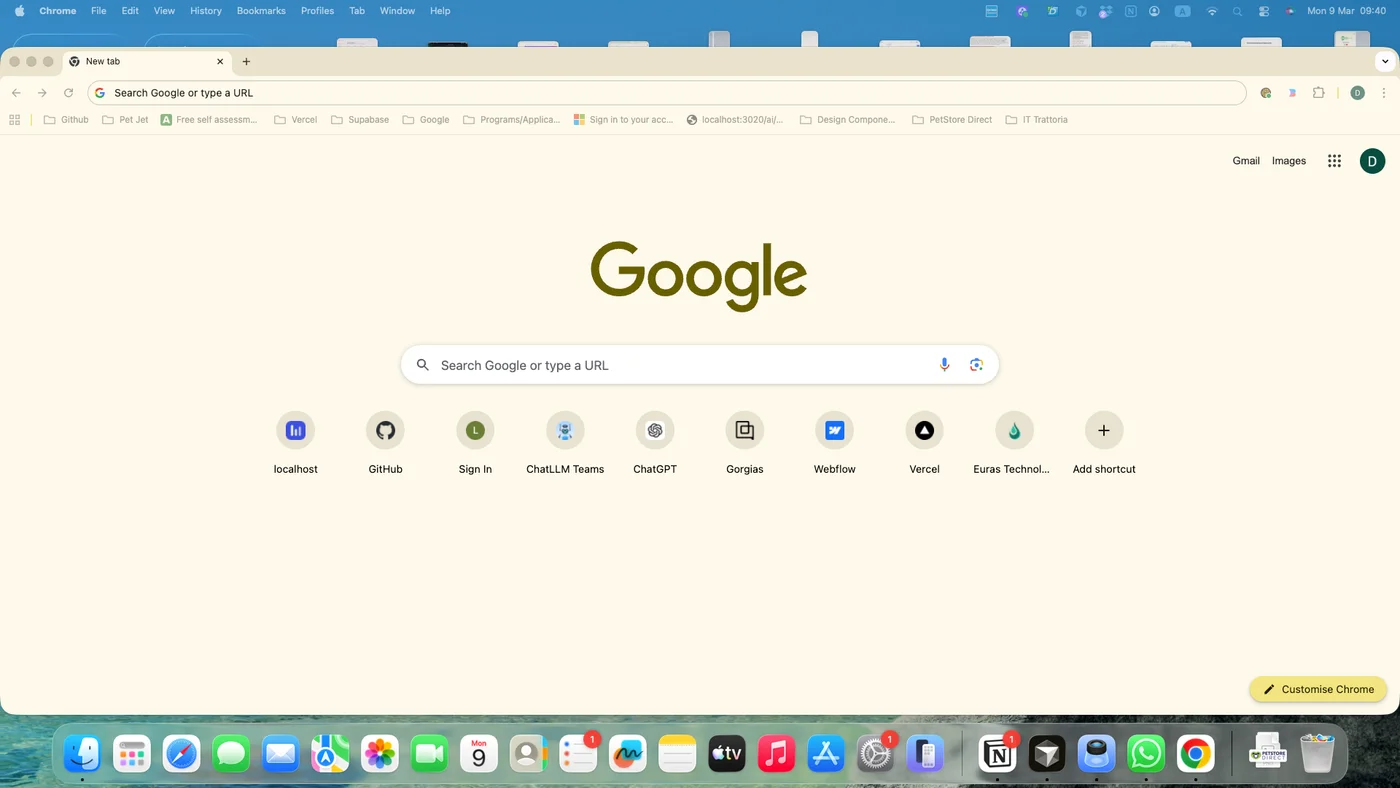Open the ChatGPT shortcut tile
This screenshot has height=788, width=1400.
coord(655,443)
